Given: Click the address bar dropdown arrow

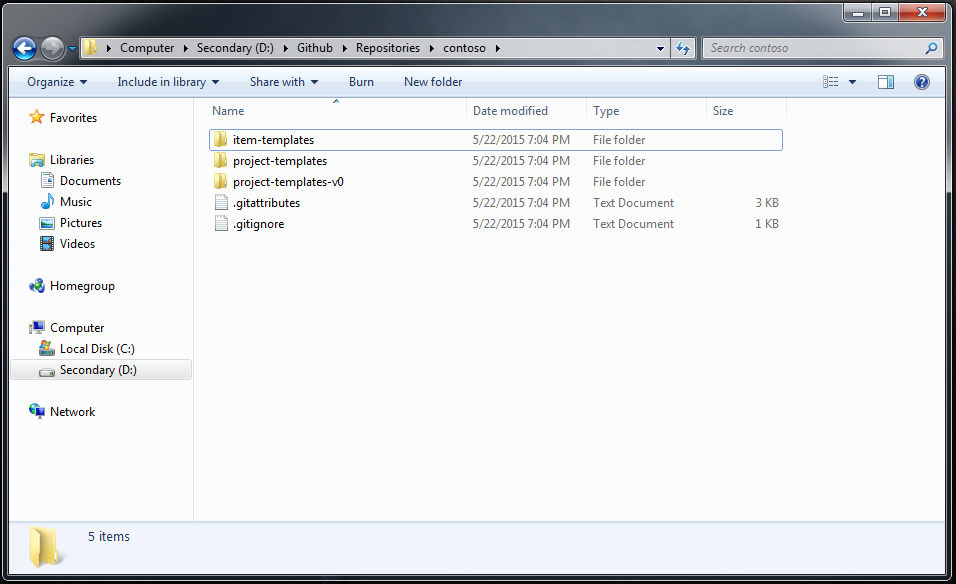Looking at the screenshot, I should (x=658, y=47).
